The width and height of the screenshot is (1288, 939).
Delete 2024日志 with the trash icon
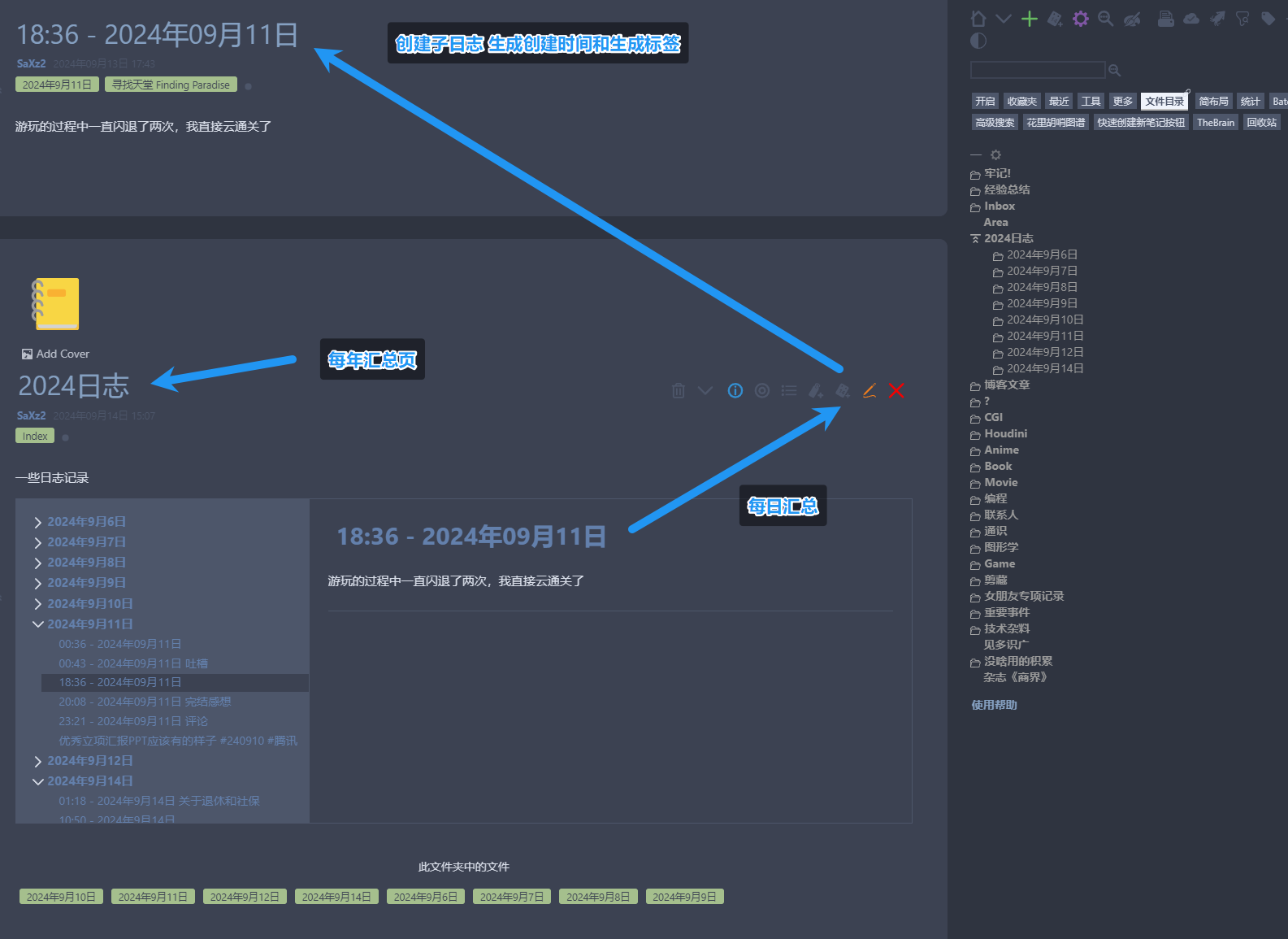click(679, 391)
